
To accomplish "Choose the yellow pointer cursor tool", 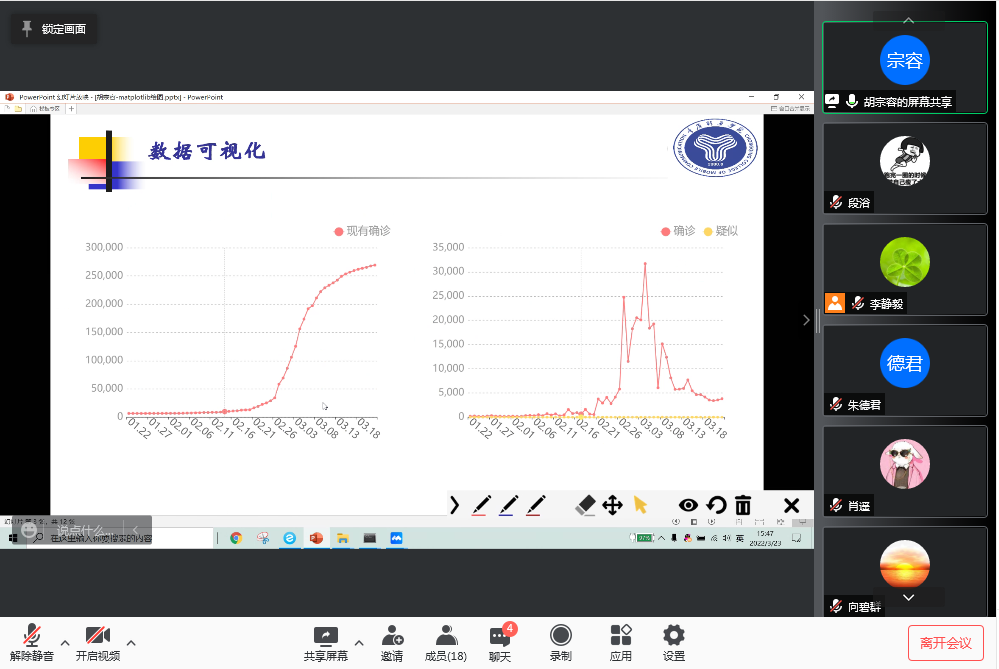I will 640,505.
